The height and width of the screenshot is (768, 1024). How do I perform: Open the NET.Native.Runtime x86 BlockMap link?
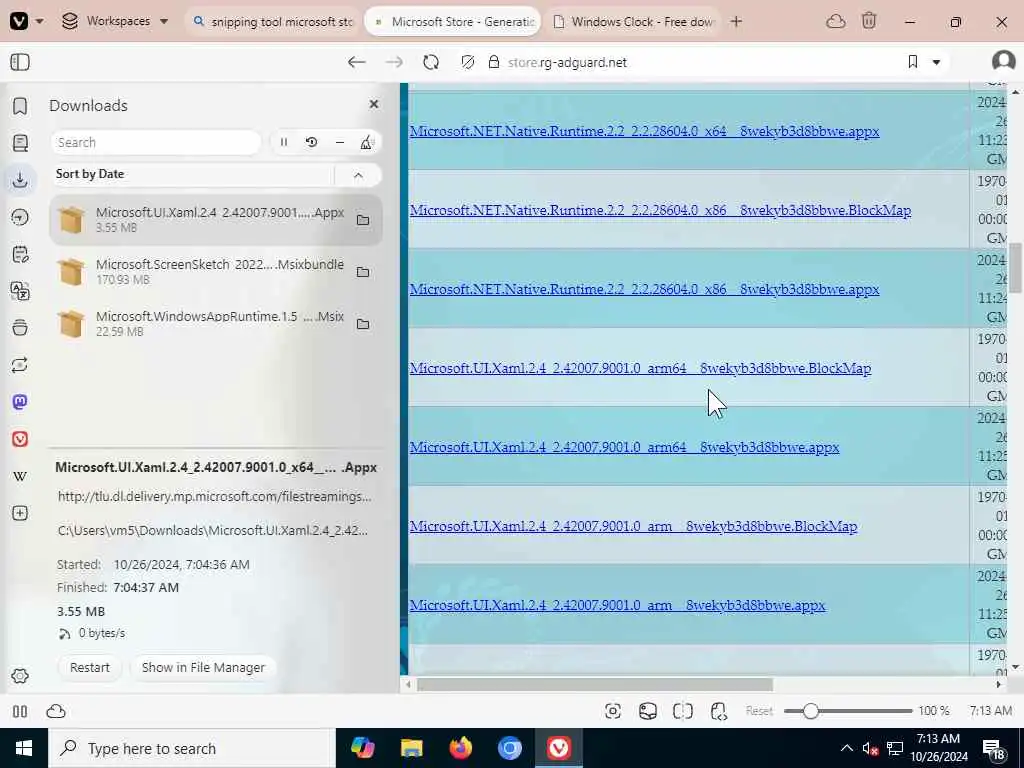pos(660,210)
